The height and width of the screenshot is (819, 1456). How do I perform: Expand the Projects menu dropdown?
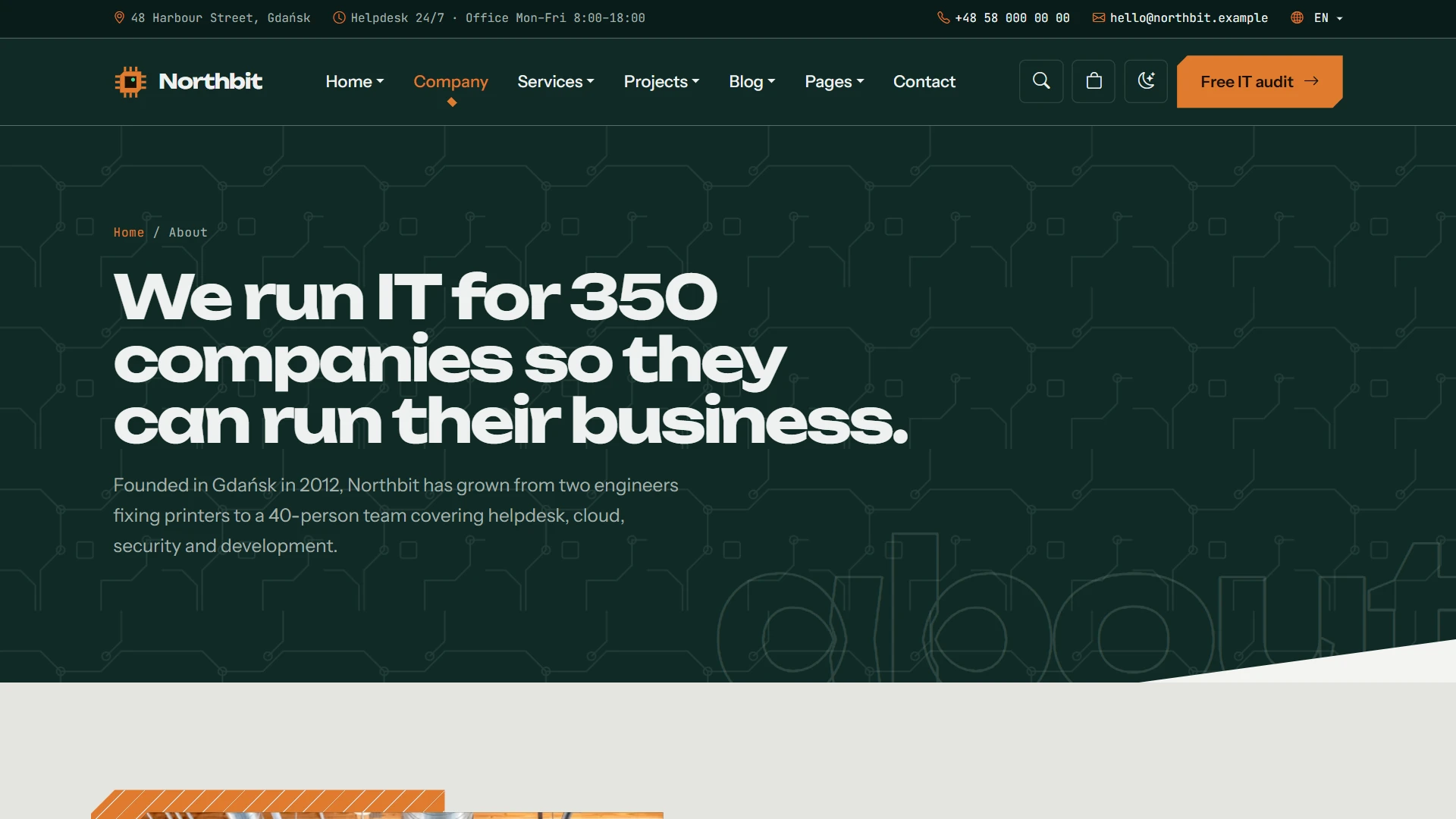pos(661,81)
